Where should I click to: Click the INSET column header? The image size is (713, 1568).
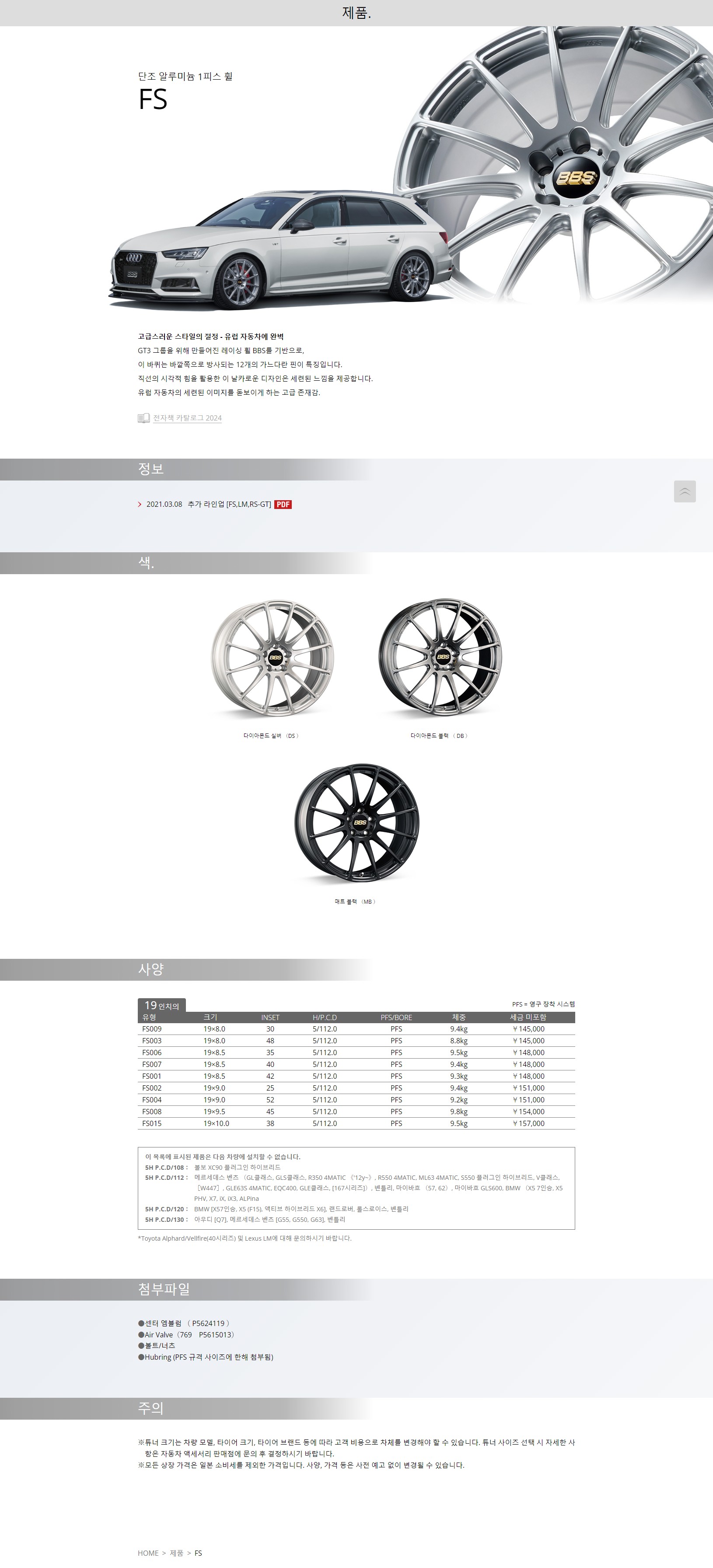[x=270, y=1017]
